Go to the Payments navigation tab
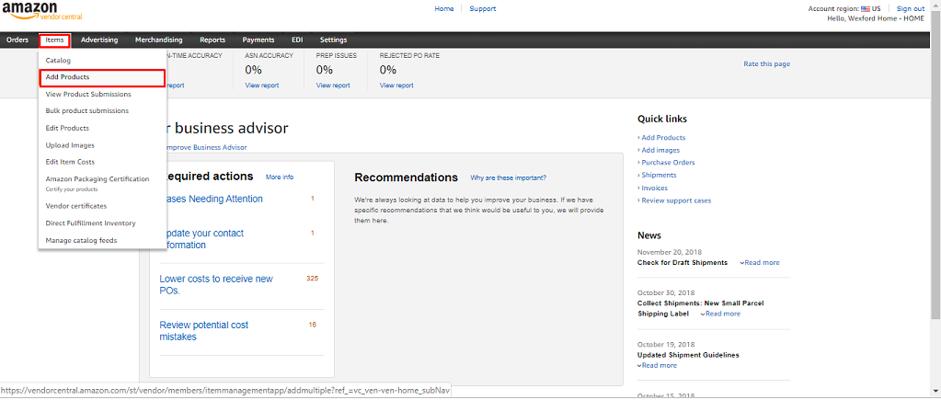The image size is (941, 400). 258,40
